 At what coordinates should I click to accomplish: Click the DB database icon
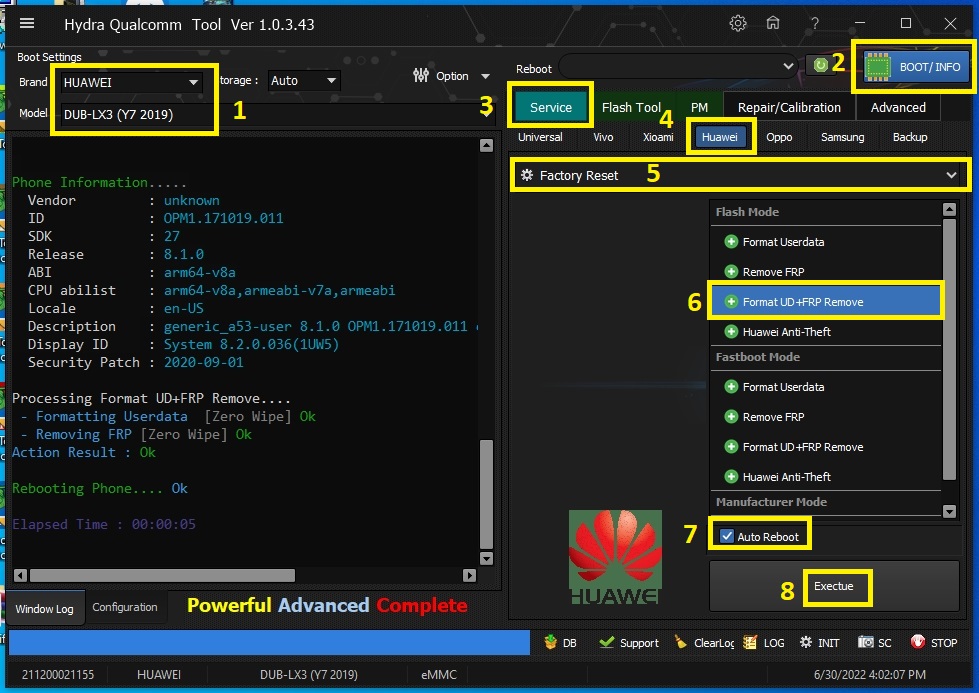pyautogui.click(x=550, y=642)
